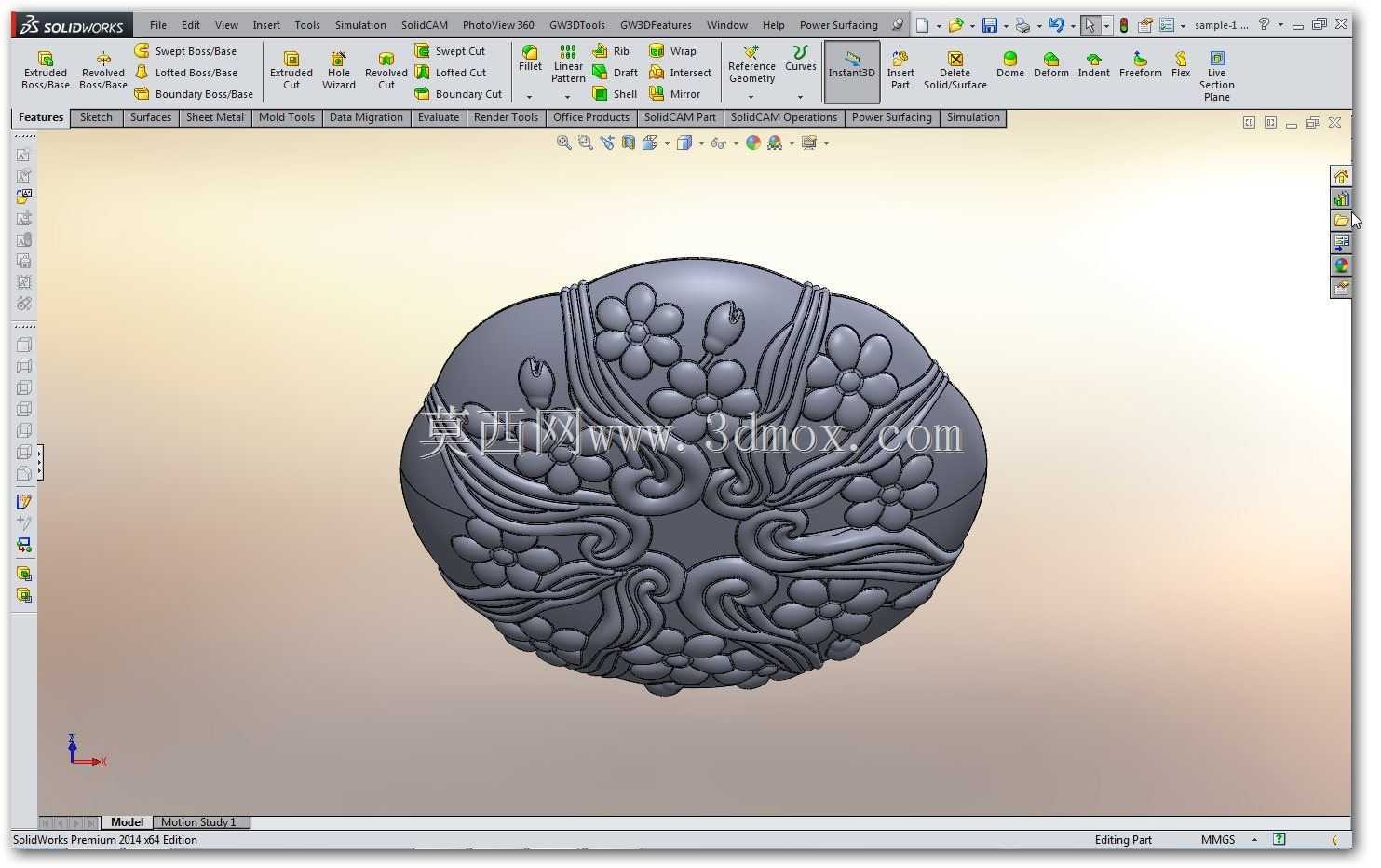Image resolution: width=1381 pixels, height=868 pixels.
Task: Open Hide/Show Items dropdown arrow
Action: (736, 143)
